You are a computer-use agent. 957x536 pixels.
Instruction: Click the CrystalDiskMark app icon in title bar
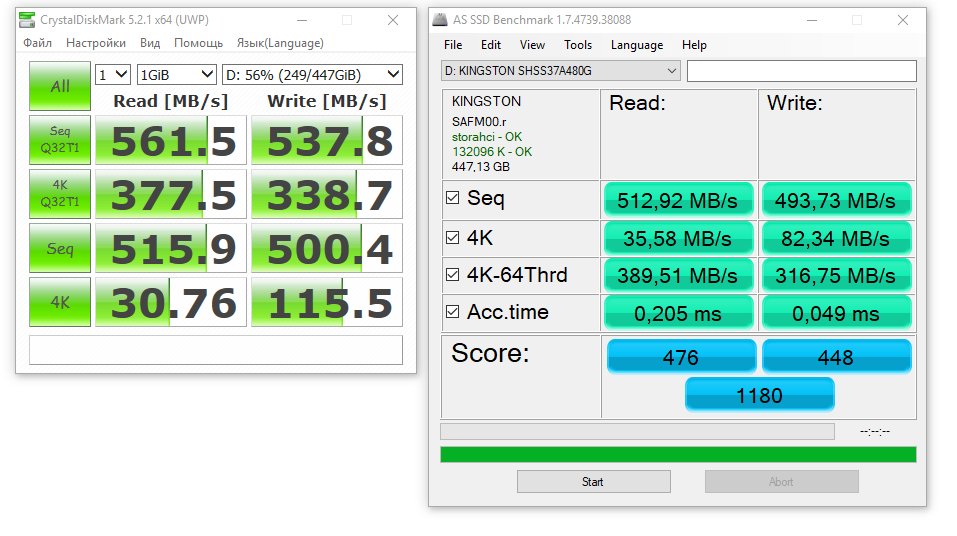tap(27, 20)
